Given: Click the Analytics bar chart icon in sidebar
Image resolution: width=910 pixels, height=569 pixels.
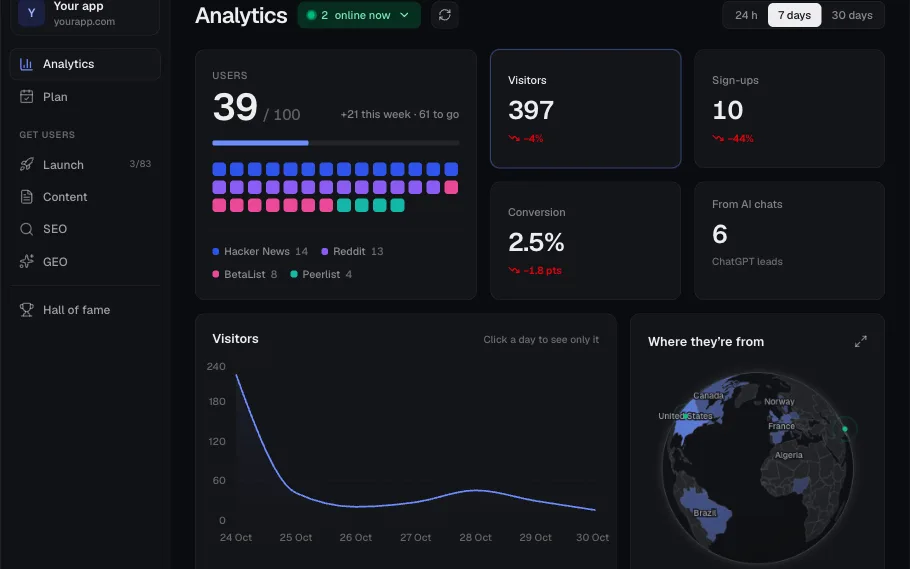Looking at the screenshot, I should pos(26,64).
